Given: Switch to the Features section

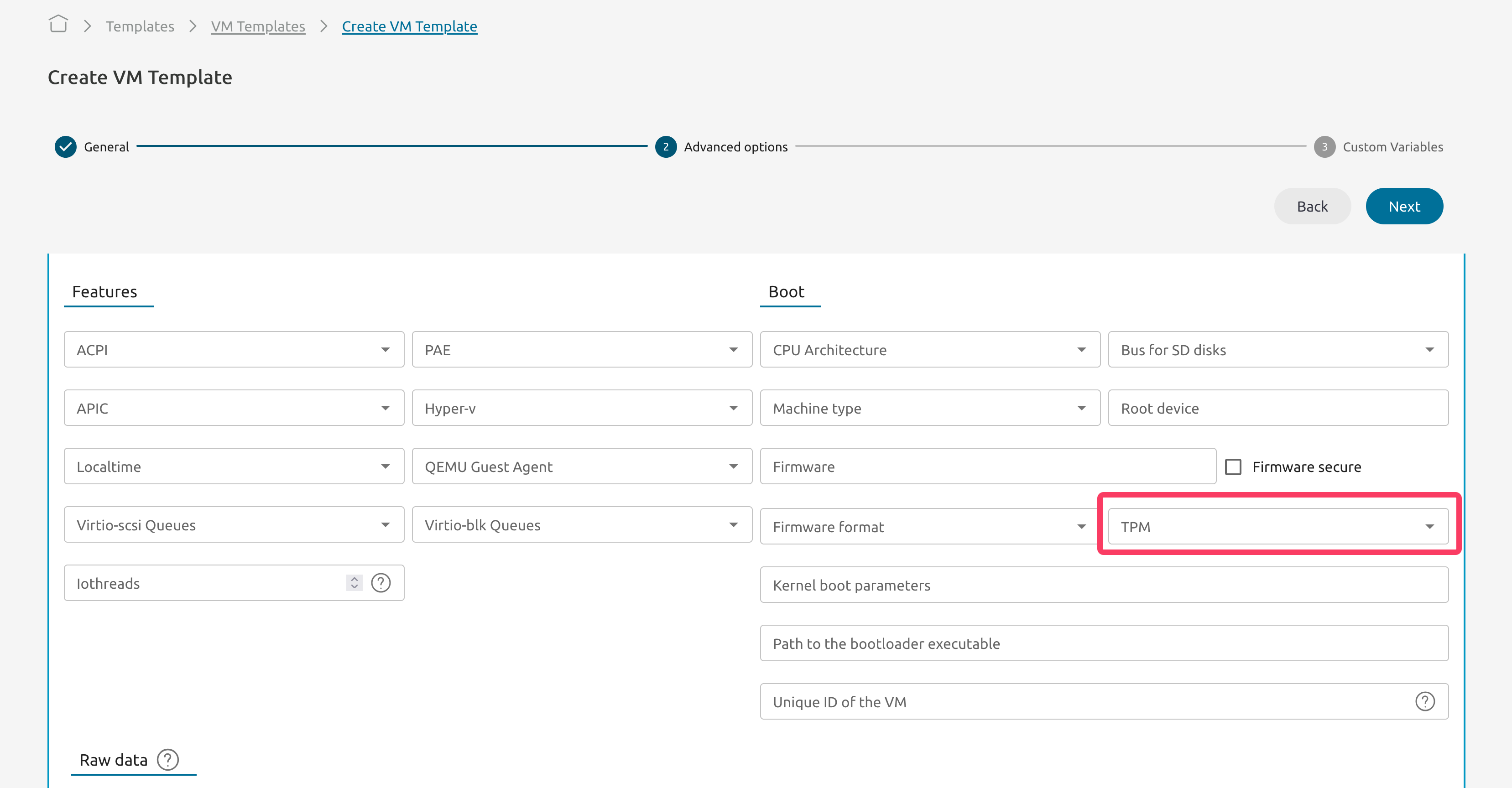Looking at the screenshot, I should tap(104, 291).
